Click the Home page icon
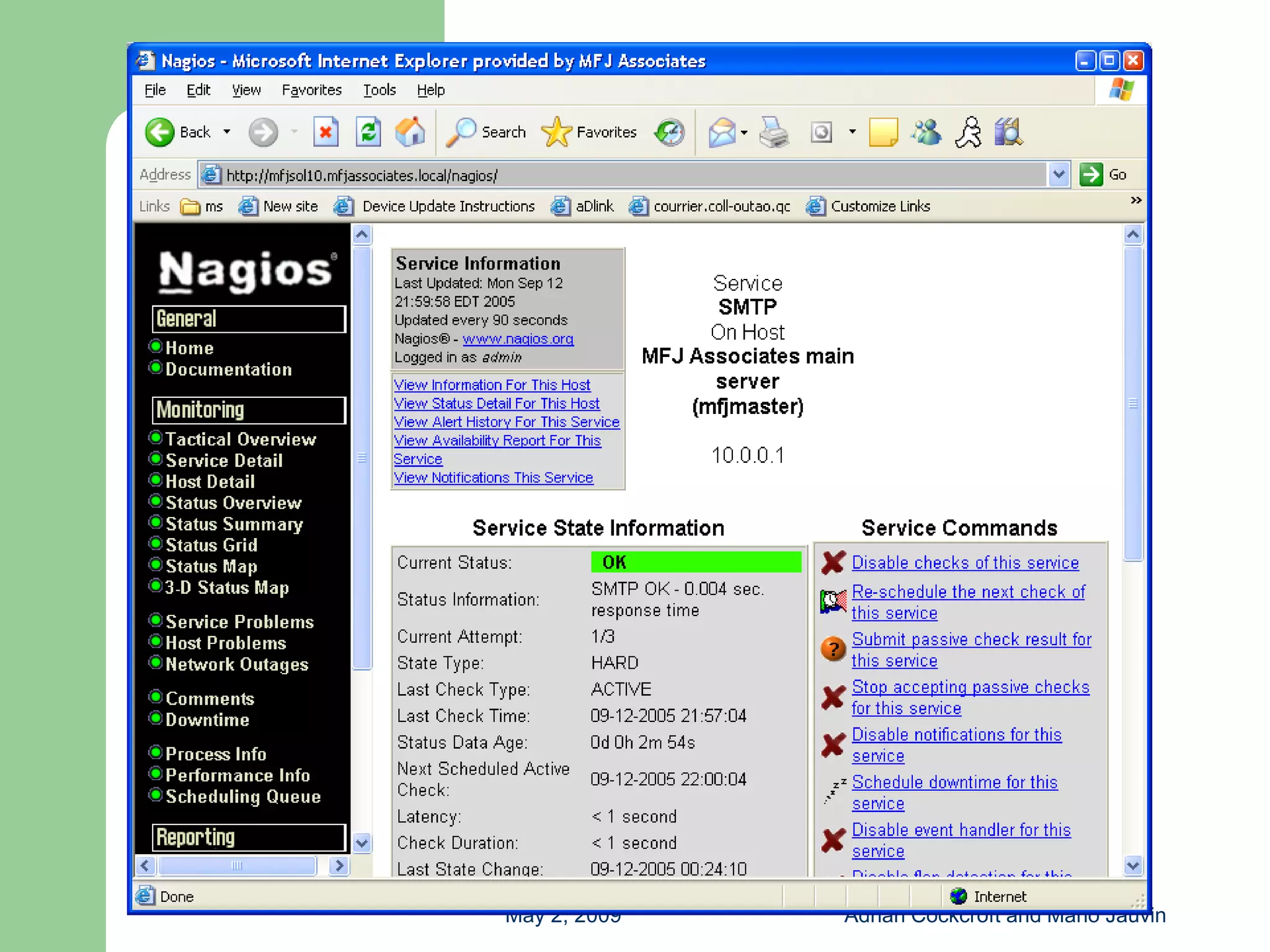 [x=411, y=132]
